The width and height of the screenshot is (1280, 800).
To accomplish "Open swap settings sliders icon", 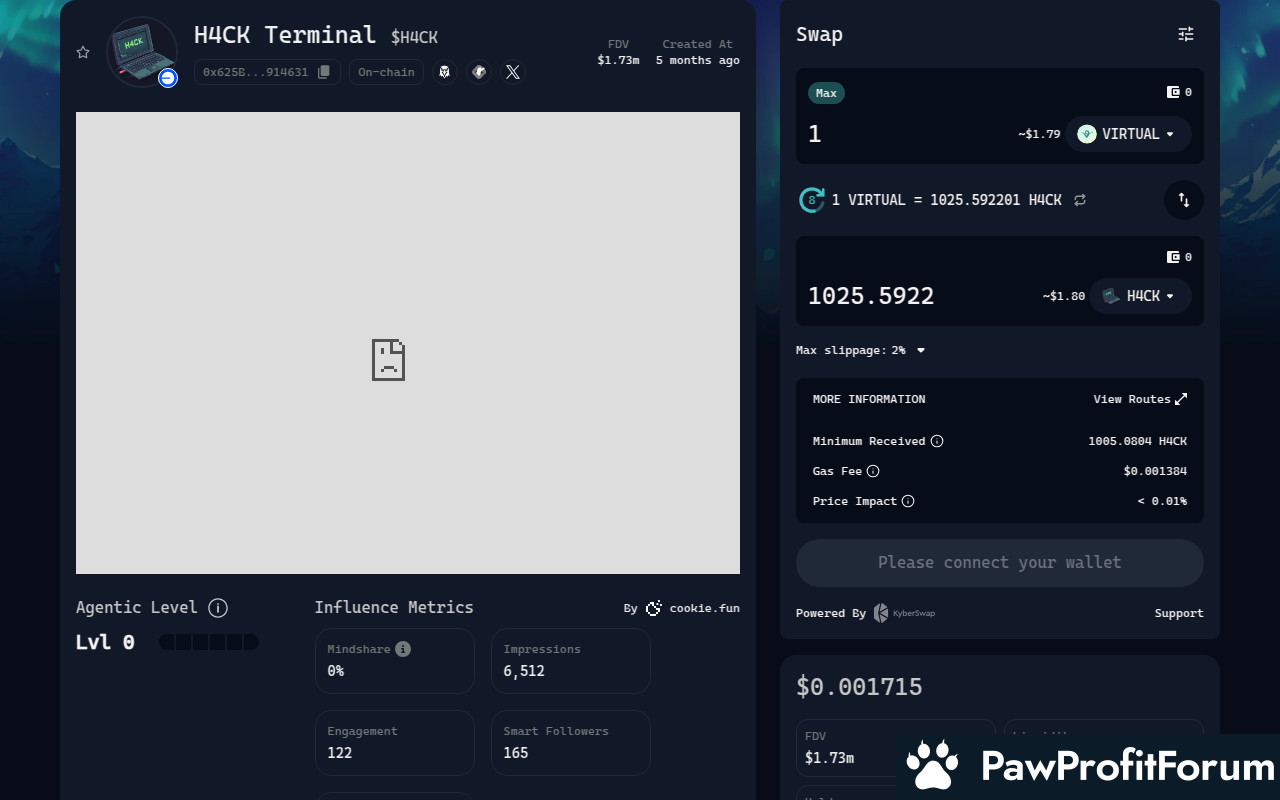I will tap(1186, 34).
